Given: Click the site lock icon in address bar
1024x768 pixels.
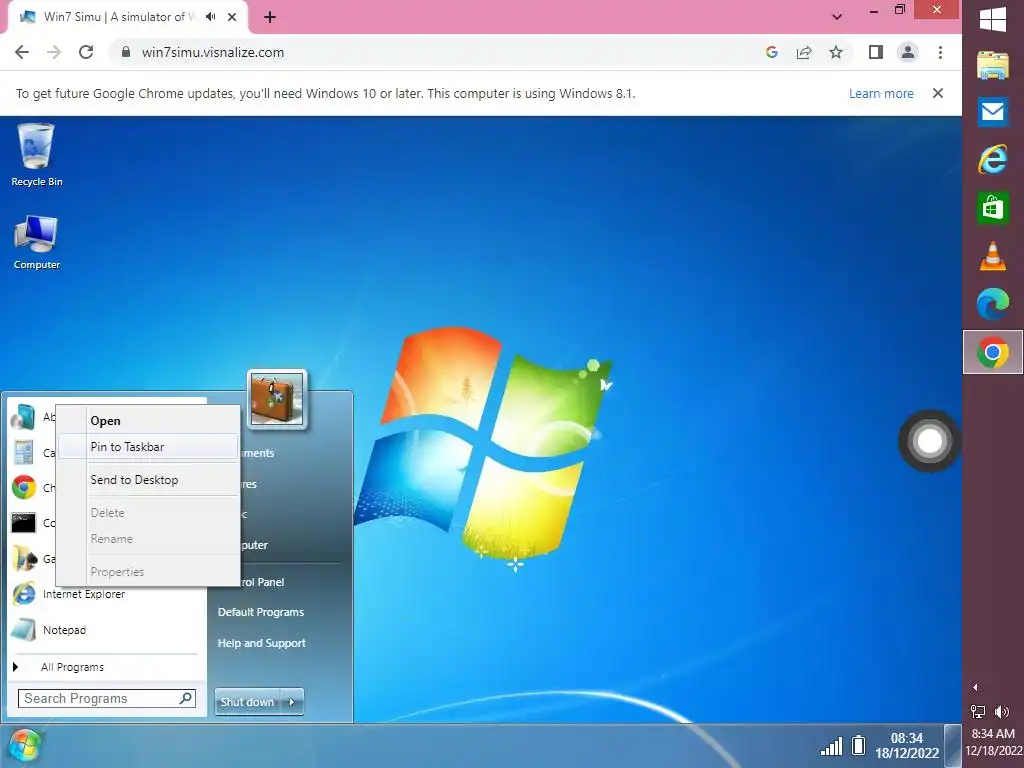Looking at the screenshot, I should click(x=127, y=52).
